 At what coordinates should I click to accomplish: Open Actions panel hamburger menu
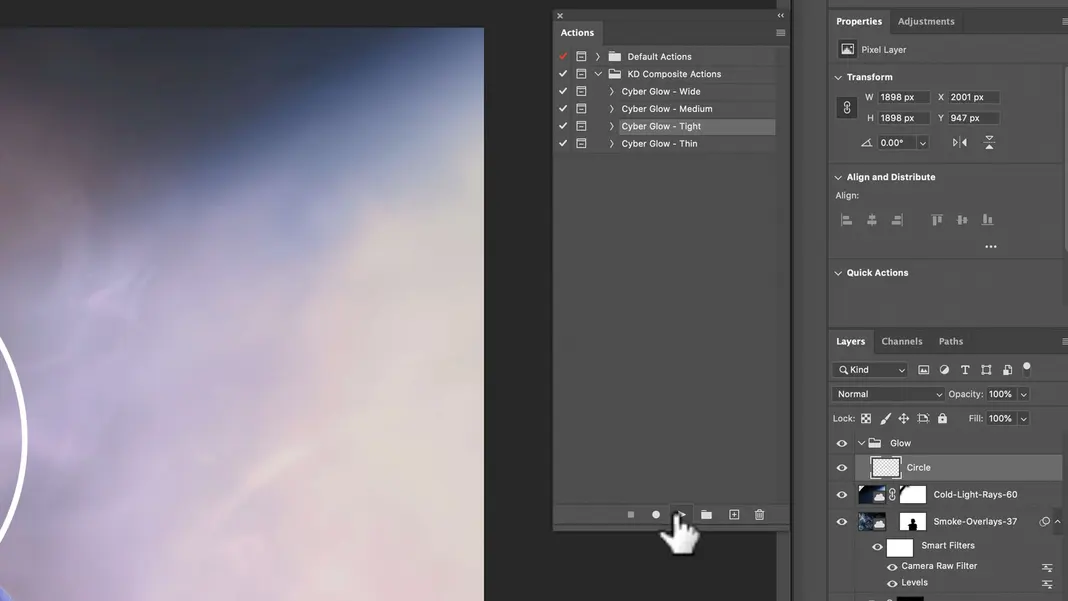[x=781, y=33]
